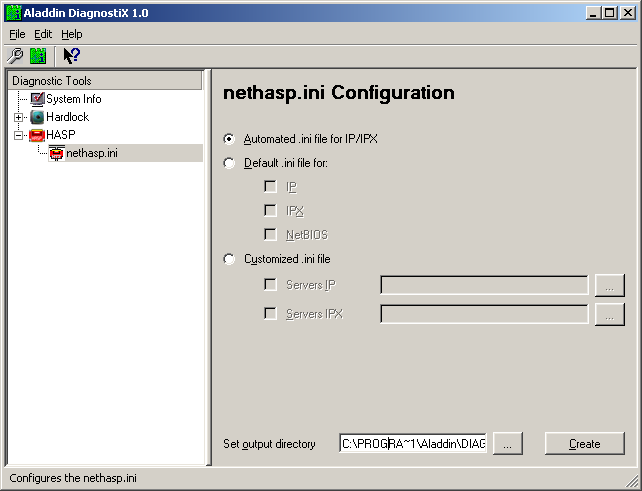The height and width of the screenshot is (491, 642).
Task: Click the window resize grip corner
Action: click(x=632, y=480)
